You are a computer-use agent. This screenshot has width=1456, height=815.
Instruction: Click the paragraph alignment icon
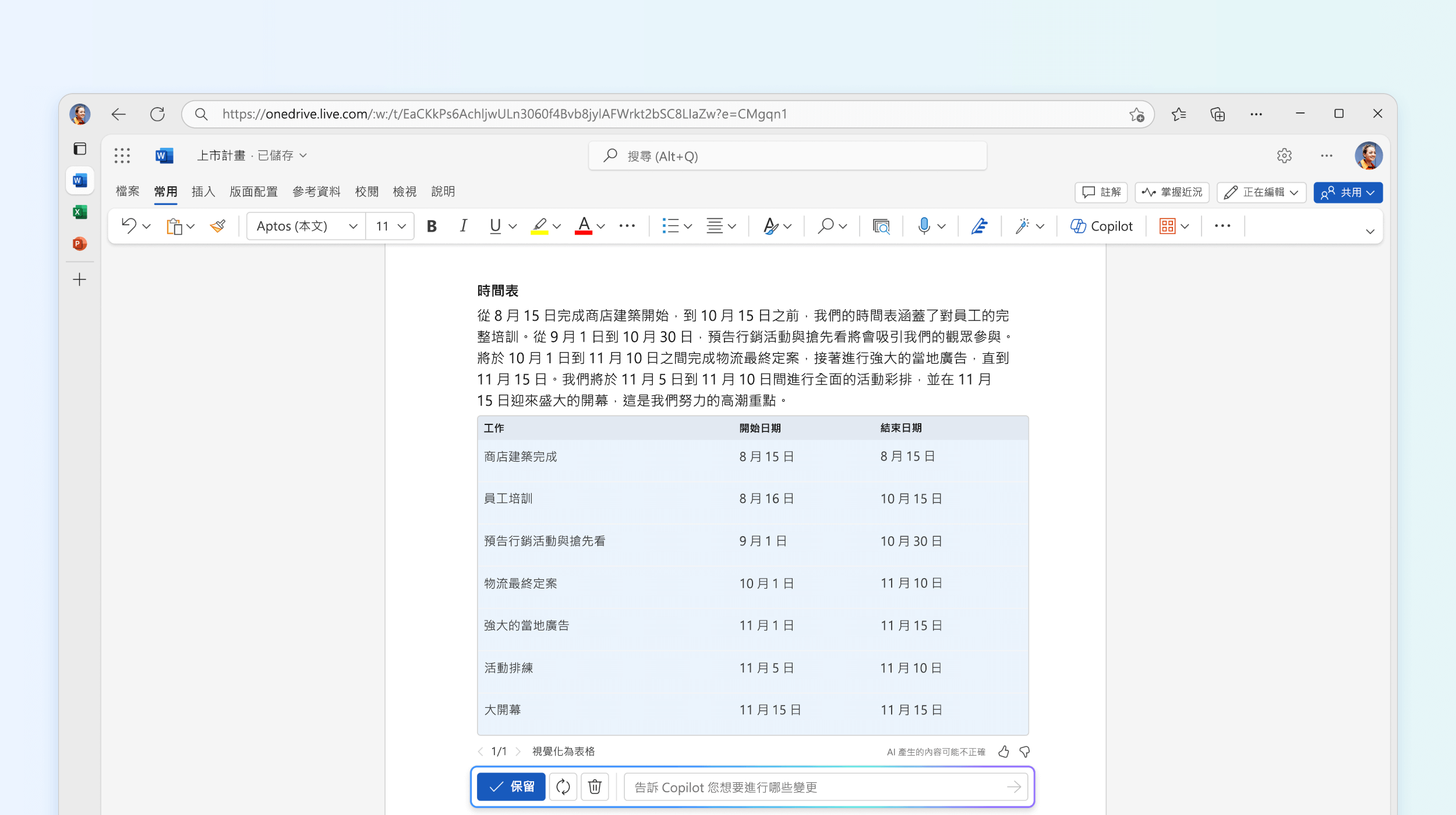tap(715, 226)
